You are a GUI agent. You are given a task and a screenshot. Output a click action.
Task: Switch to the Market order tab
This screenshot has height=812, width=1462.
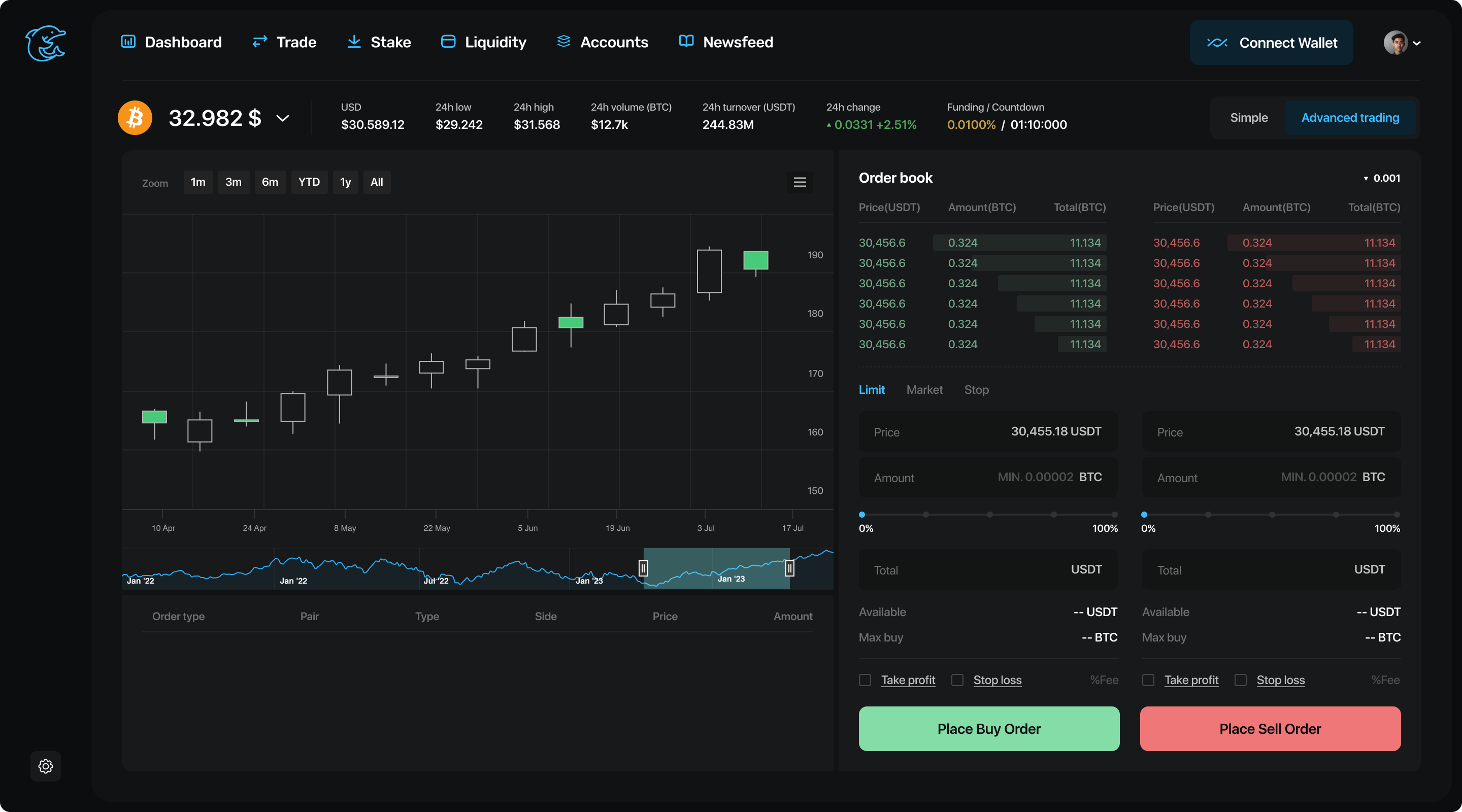click(924, 390)
